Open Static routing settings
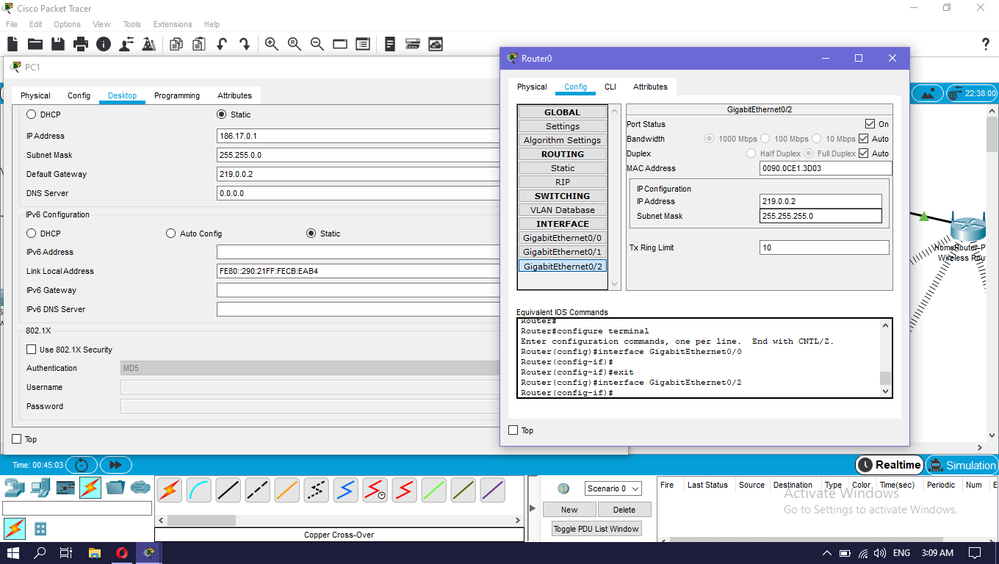Viewport: 999px width, 564px height. pyautogui.click(x=562, y=168)
